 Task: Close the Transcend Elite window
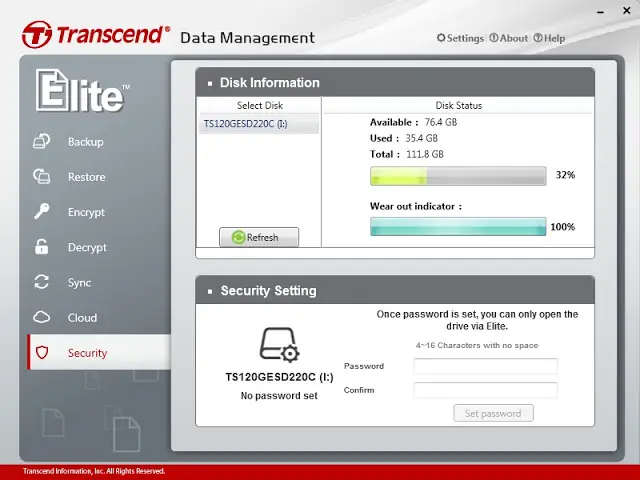[627, 11]
